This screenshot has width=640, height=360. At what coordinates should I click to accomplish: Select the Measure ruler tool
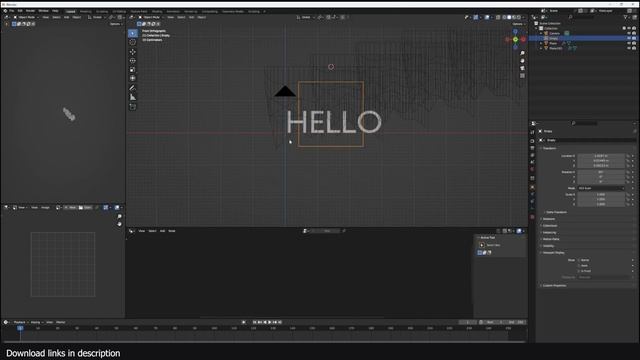133,97
